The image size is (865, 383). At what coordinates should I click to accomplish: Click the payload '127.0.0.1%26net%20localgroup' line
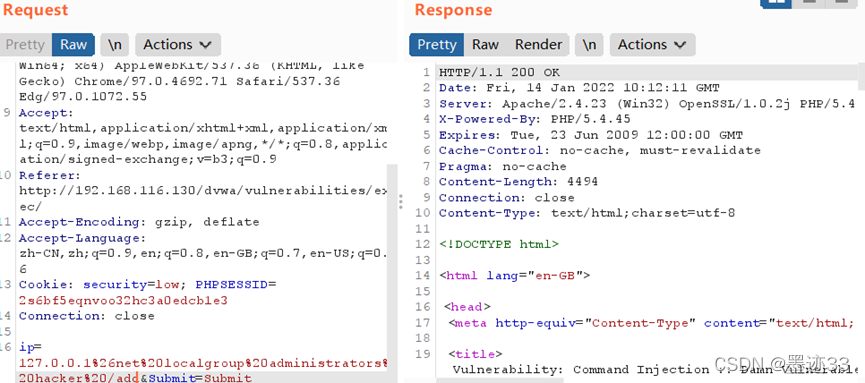pos(202,364)
